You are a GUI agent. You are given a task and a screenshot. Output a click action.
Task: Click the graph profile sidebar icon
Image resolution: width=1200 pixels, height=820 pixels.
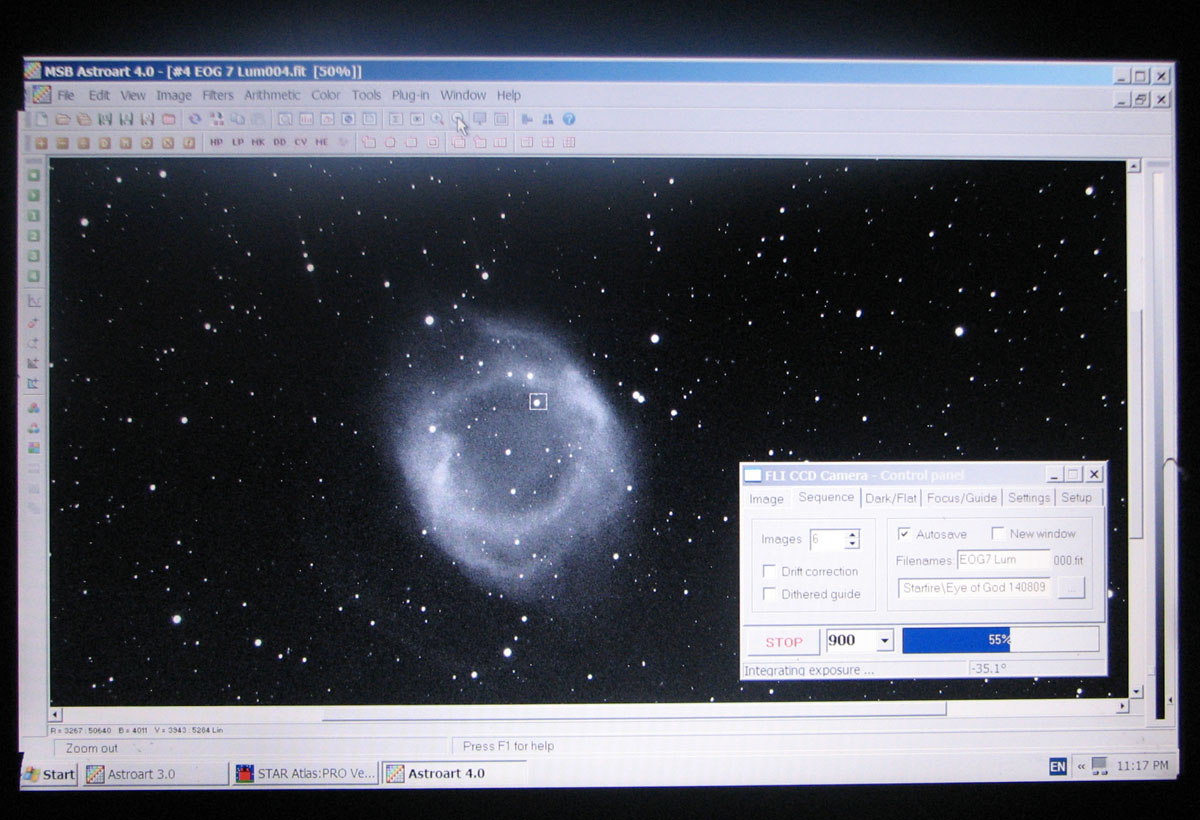tap(33, 301)
